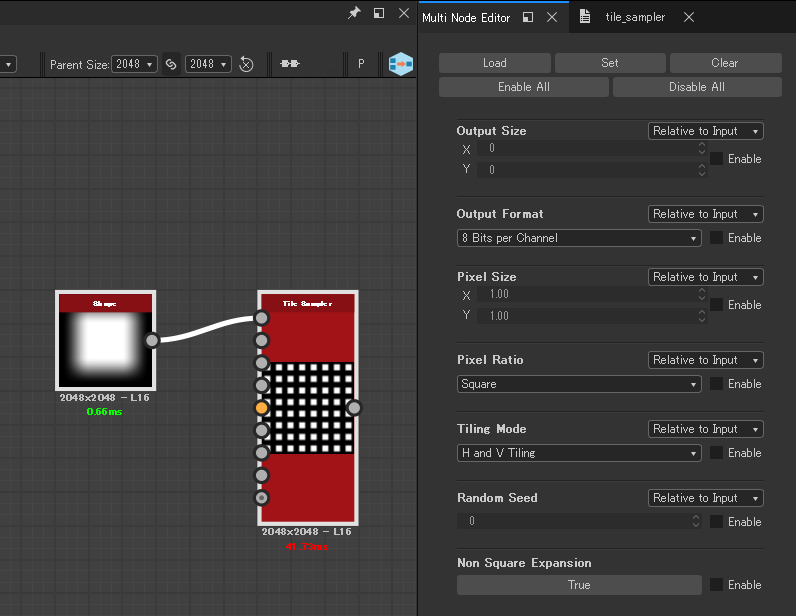Click the P toolbar button
Viewport: 796px width, 616px height.
point(361,64)
